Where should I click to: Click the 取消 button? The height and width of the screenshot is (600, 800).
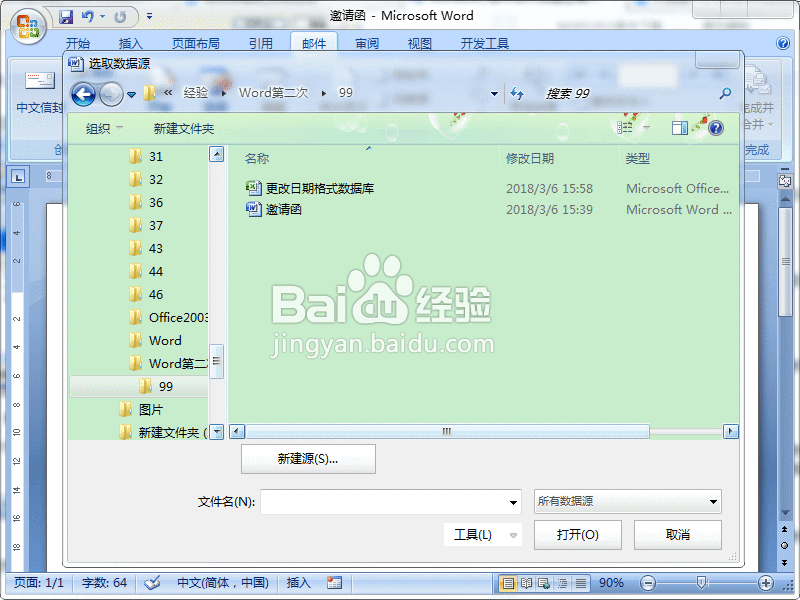click(678, 535)
